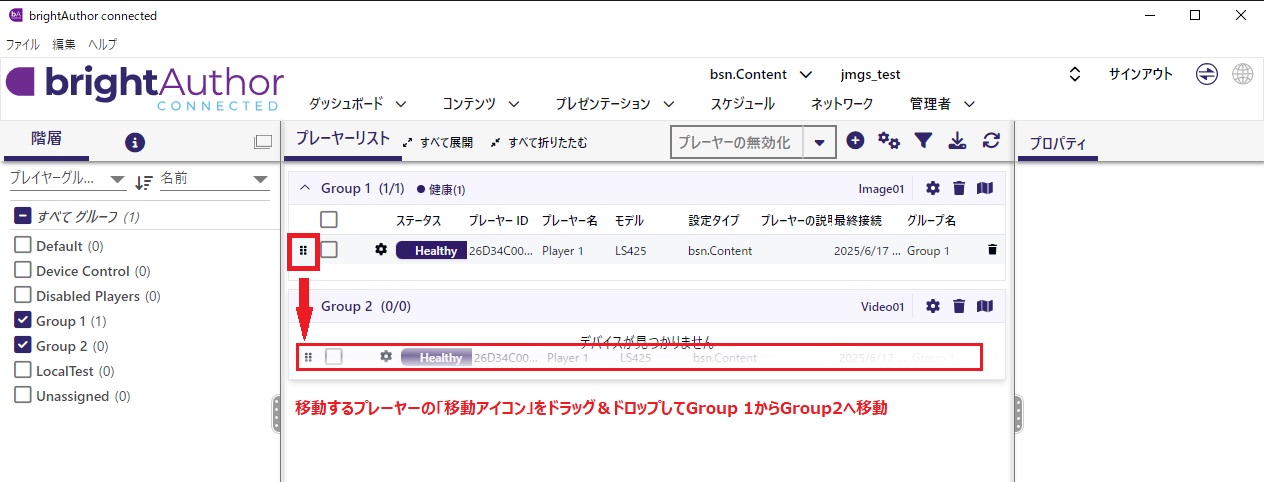This screenshot has height=482, width=1264.
Task: Open the name sort dropdown
Action: (x=215, y=179)
